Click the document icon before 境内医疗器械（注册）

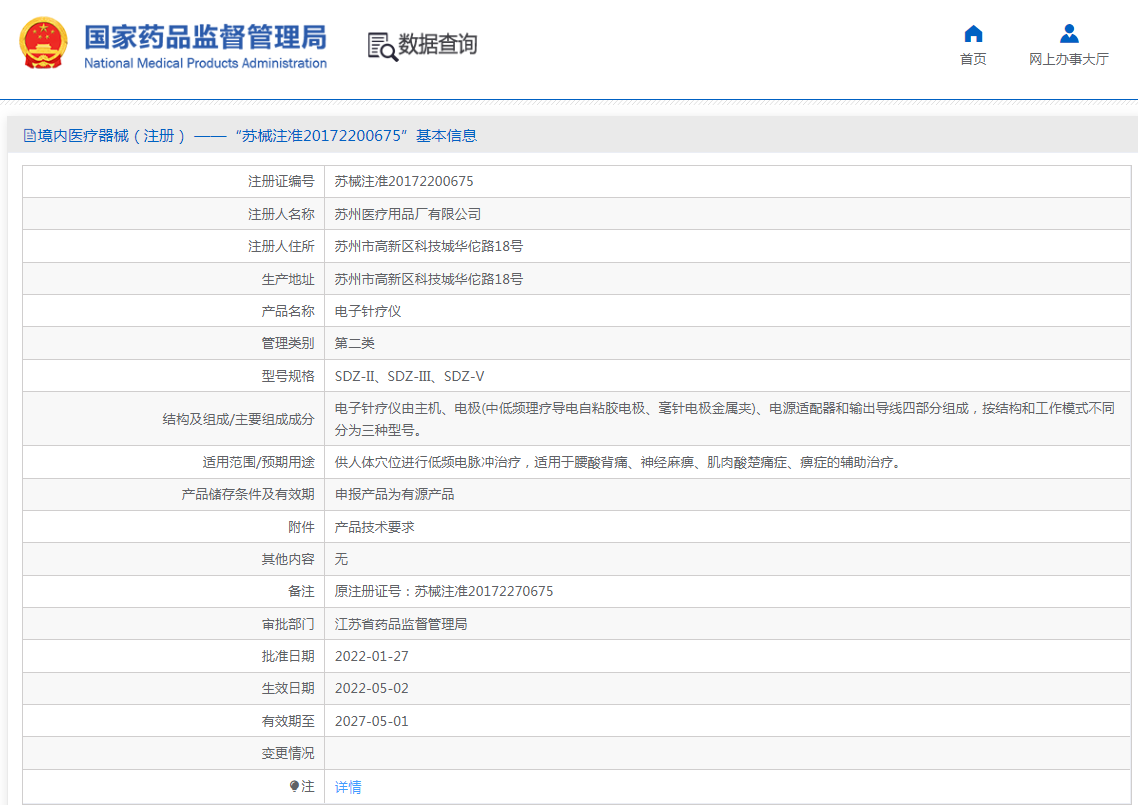pyautogui.click(x=28, y=135)
